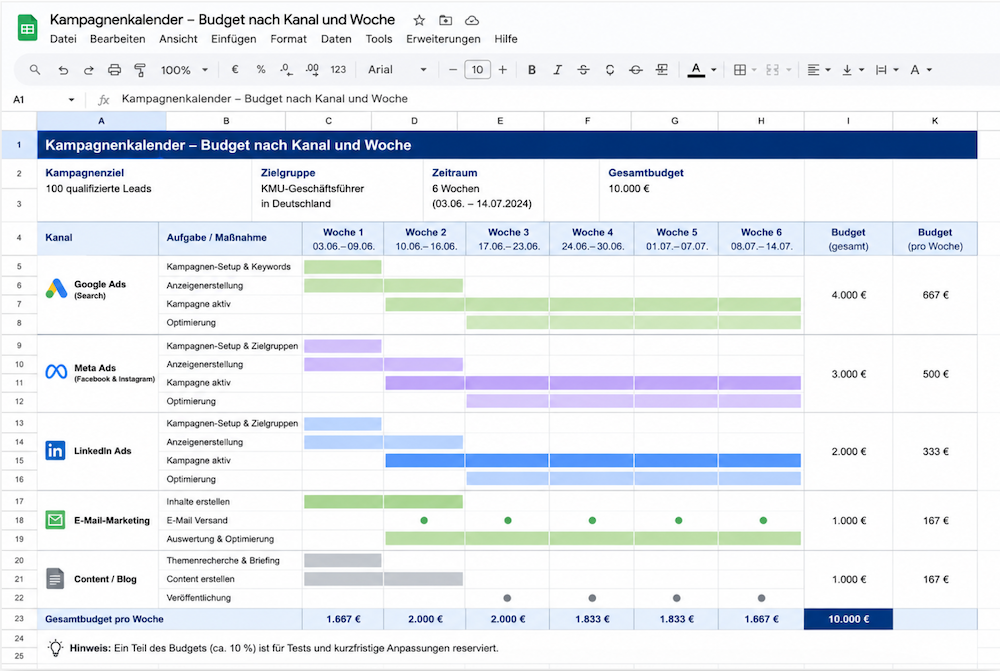Image resolution: width=1000 pixels, height=671 pixels.
Task: Open the Bearbeiten menu
Action: click(x=117, y=39)
